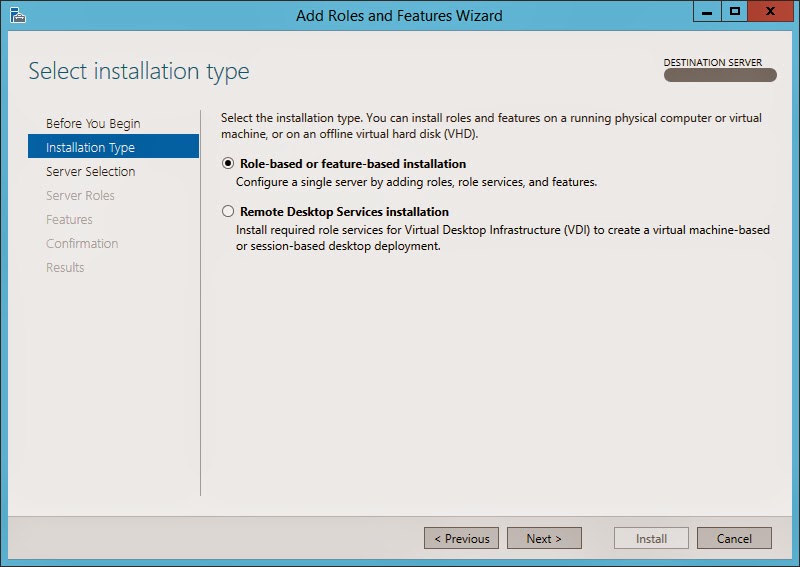Cancel the wizard
Viewport: 800px width, 567px height.
pos(734,538)
